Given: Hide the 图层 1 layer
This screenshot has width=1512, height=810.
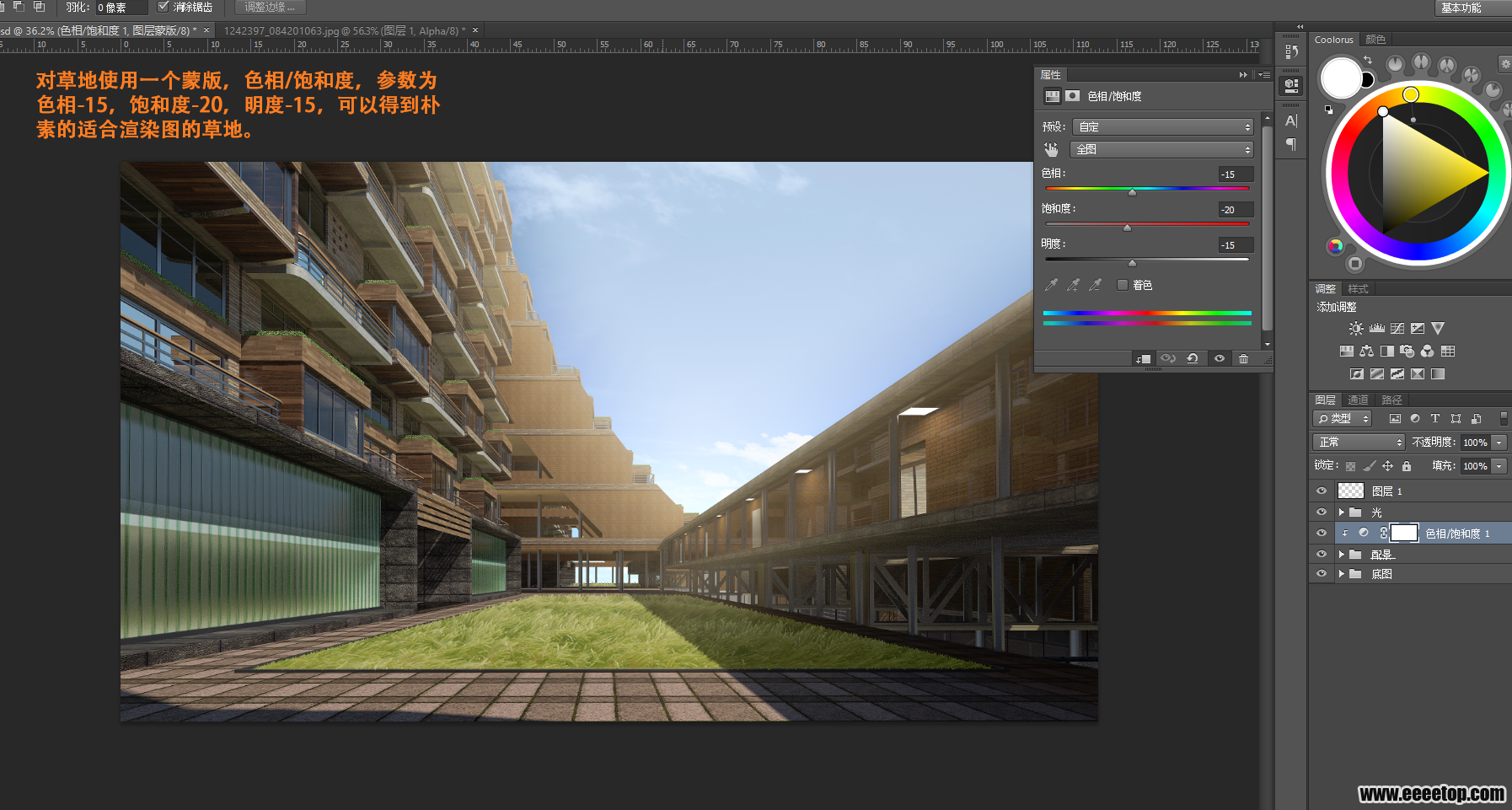Looking at the screenshot, I should [x=1322, y=491].
